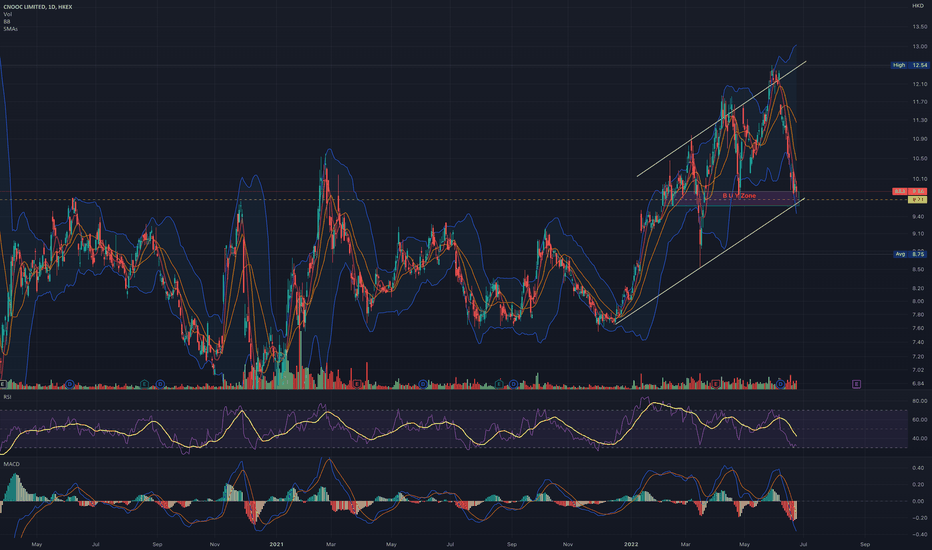
Task: Select the SMAs indicator legend
Action: coord(10,29)
